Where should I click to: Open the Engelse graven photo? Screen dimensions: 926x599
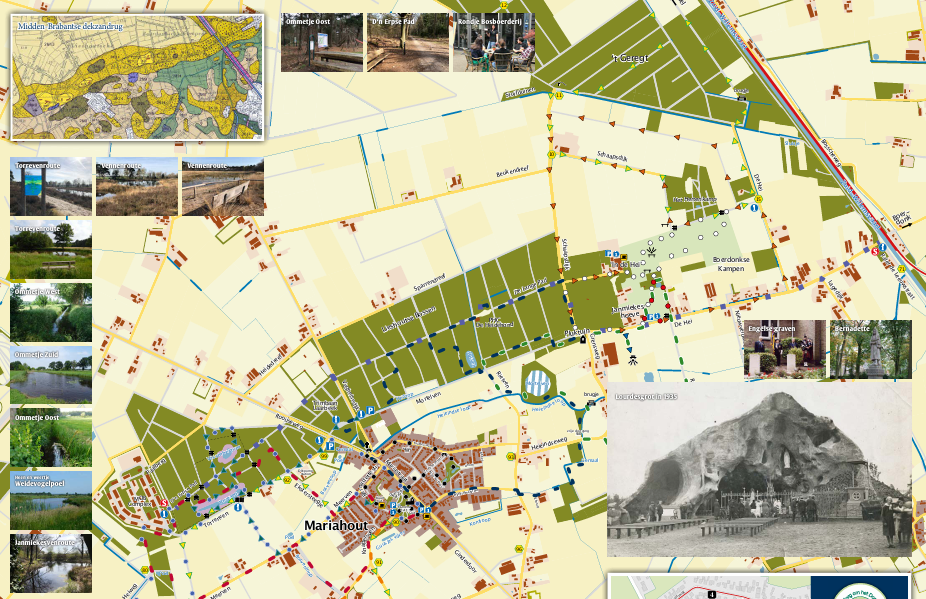(783, 349)
